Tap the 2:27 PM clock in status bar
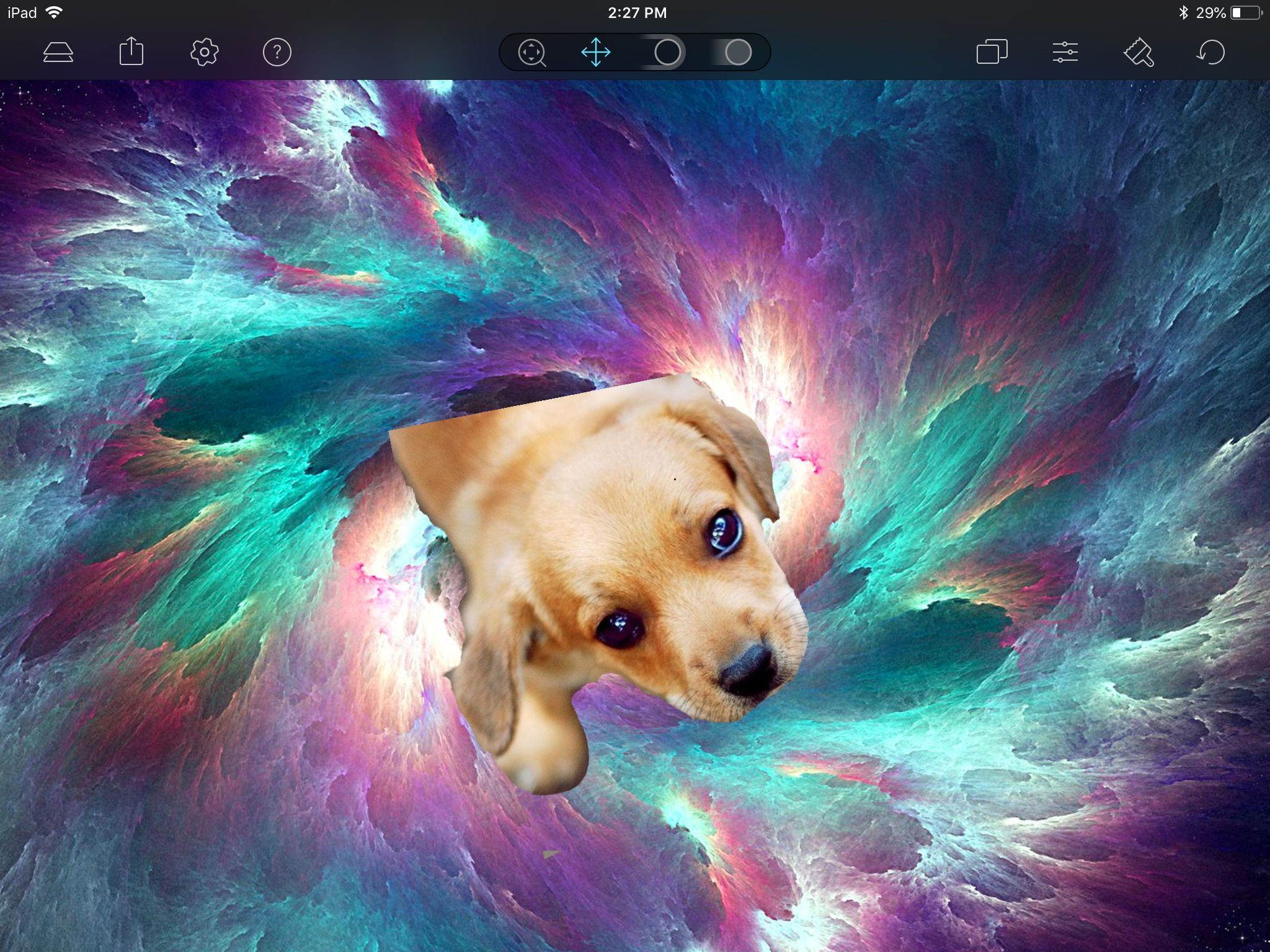The height and width of the screenshot is (952, 1270). click(637, 12)
